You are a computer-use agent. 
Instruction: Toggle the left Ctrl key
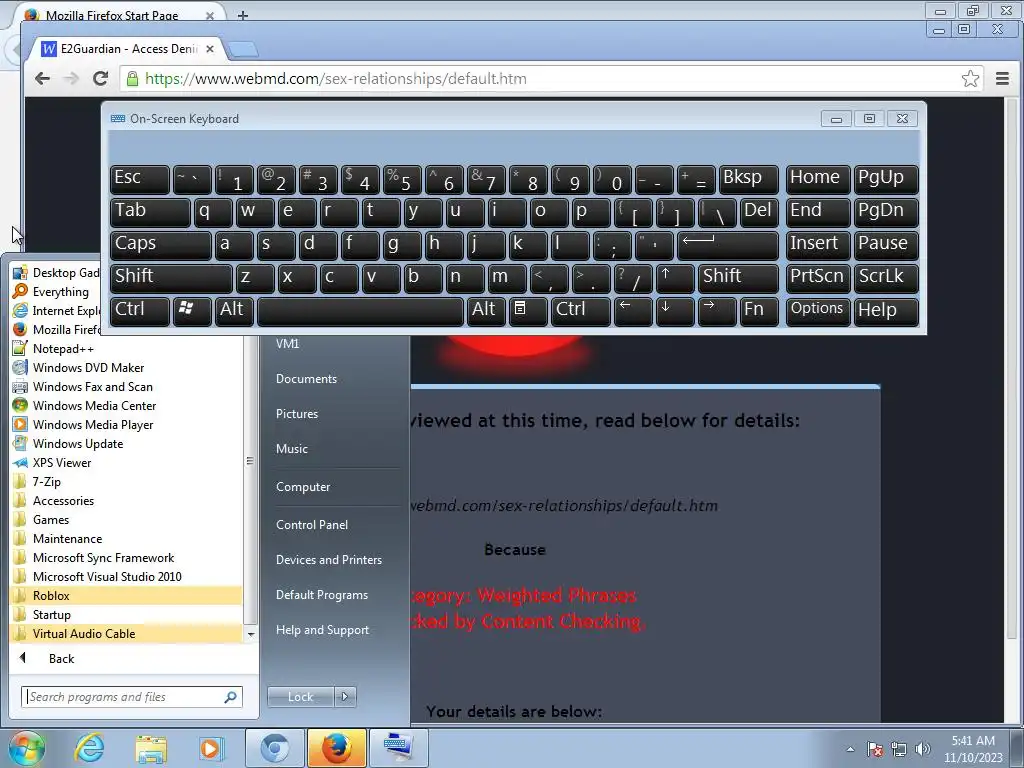pyautogui.click(x=139, y=311)
